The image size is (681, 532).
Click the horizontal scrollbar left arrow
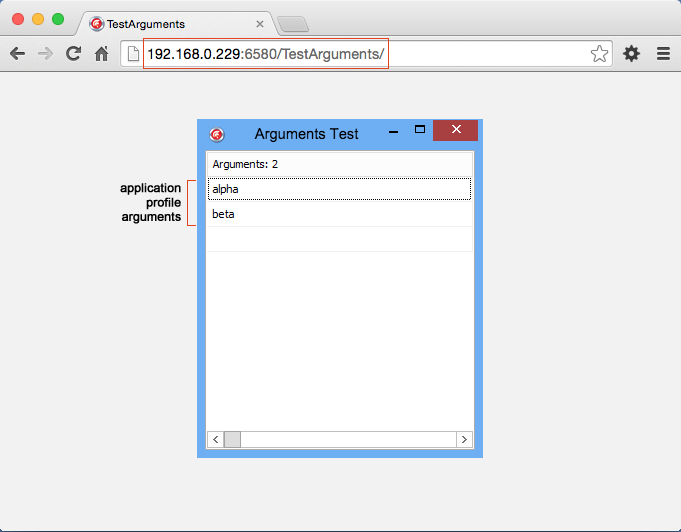pos(216,439)
